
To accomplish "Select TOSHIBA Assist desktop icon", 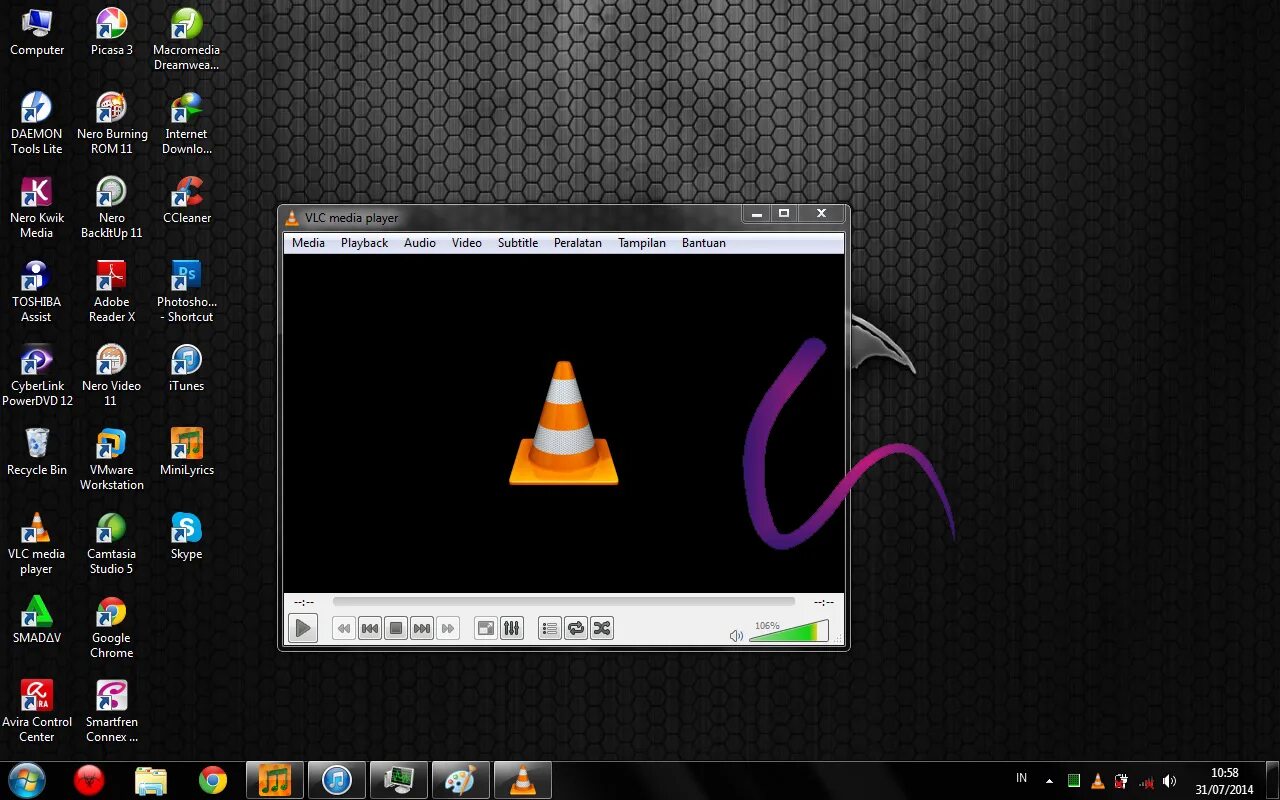I will coord(37,292).
